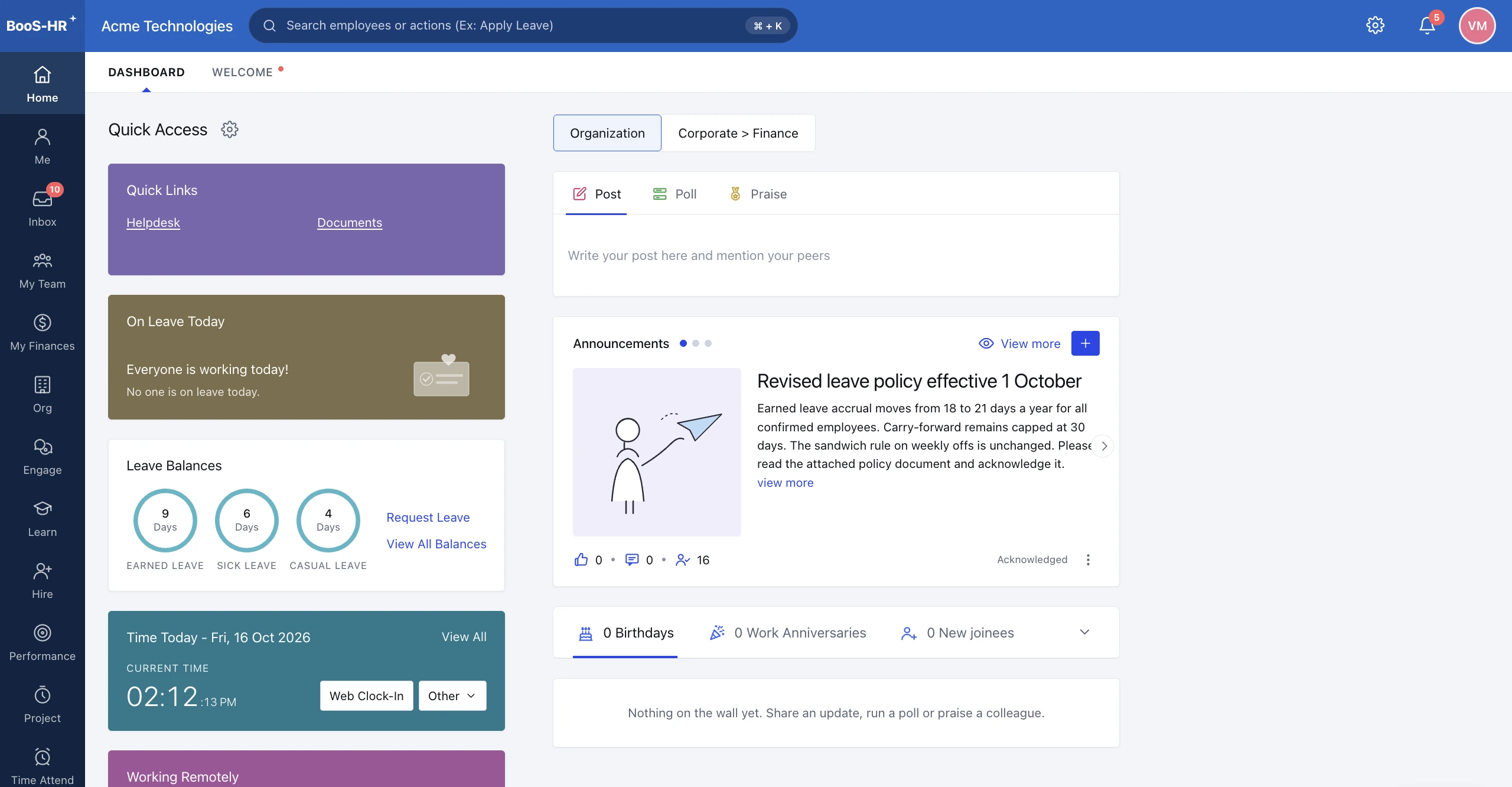This screenshot has height=787, width=1512.
Task: Select the 0 New joinees tab
Action: 957,633
